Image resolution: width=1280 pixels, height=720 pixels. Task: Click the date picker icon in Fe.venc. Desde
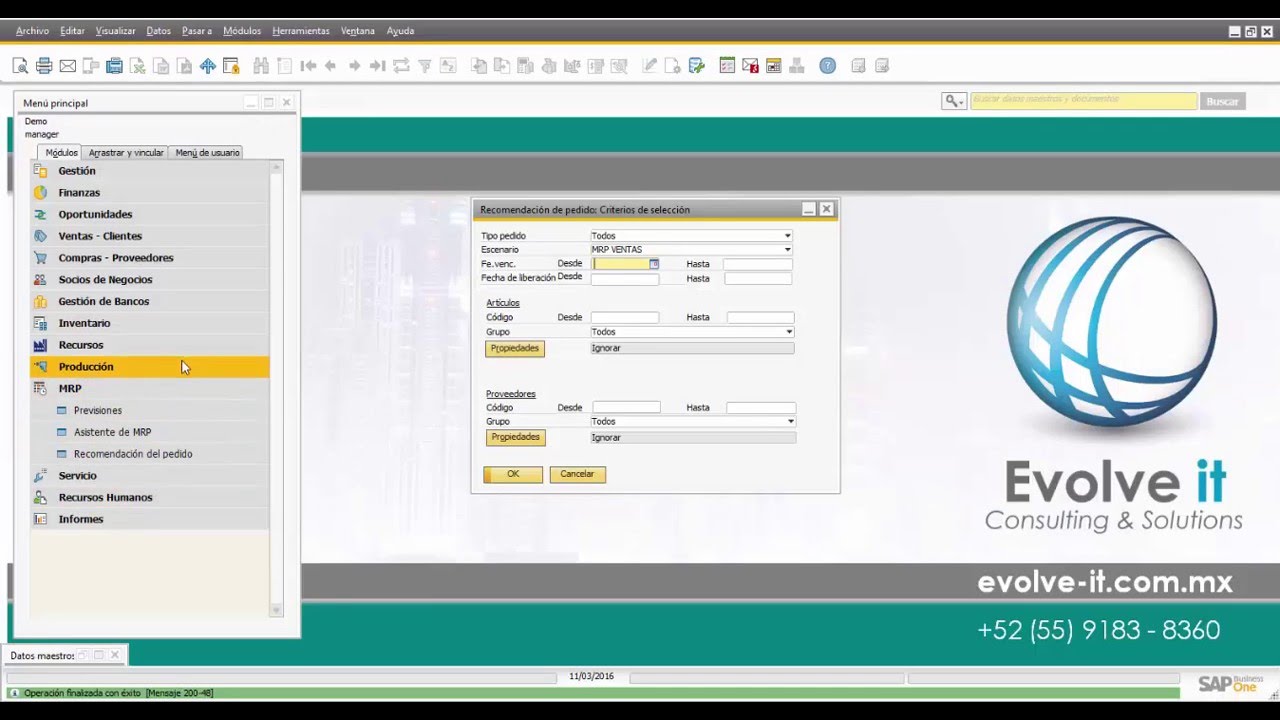point(654,264)
